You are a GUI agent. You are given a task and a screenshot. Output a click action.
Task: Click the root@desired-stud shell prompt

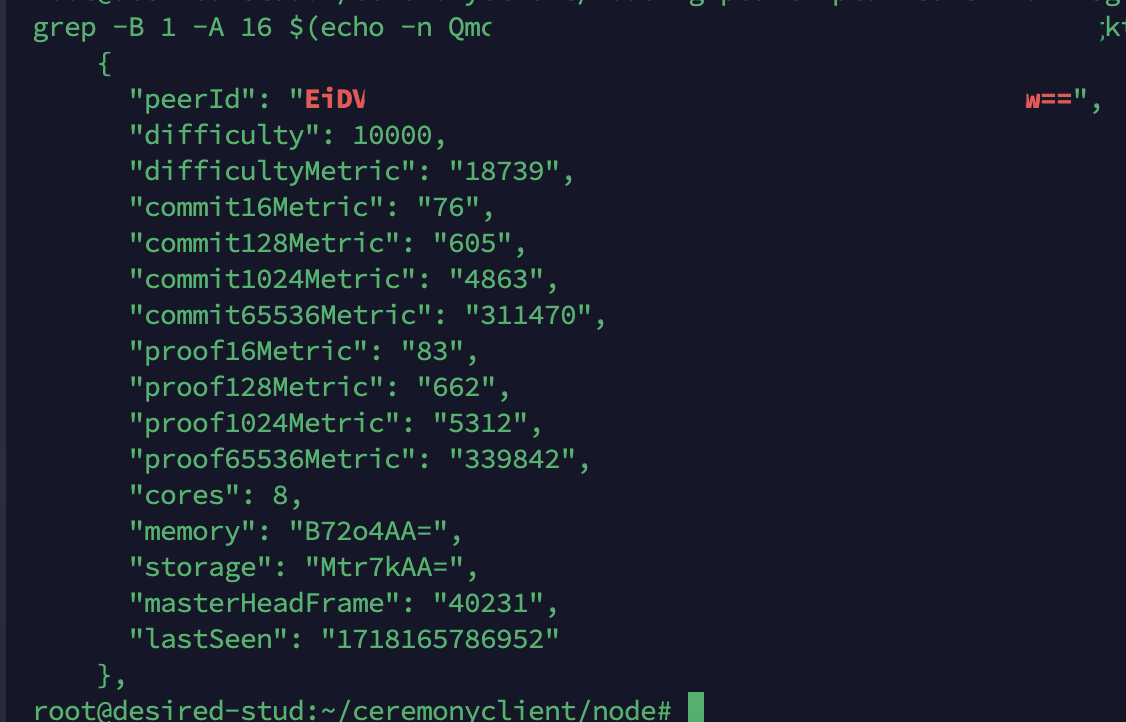point(352,711)
